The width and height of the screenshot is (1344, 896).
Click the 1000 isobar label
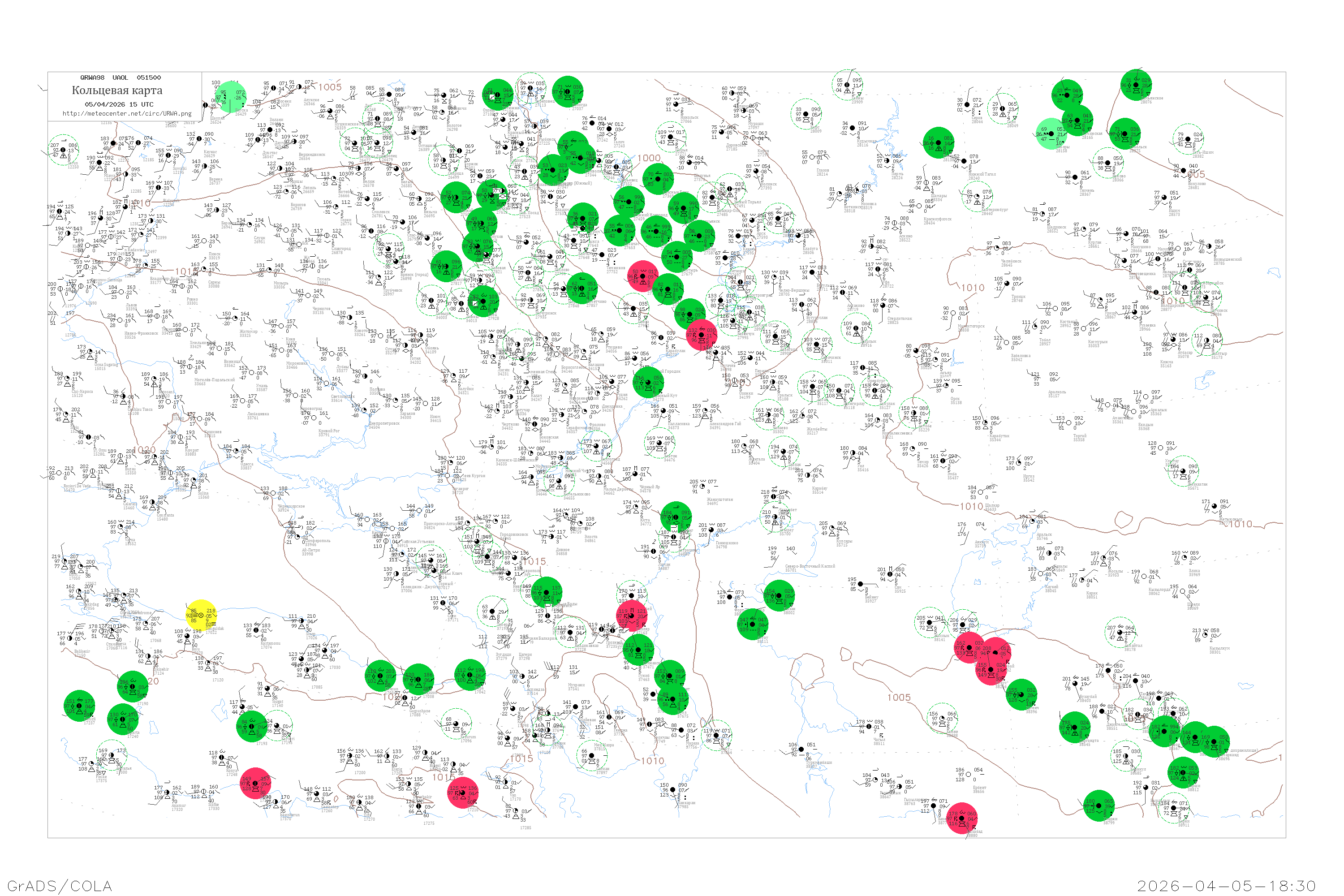[x=649, y=158]
